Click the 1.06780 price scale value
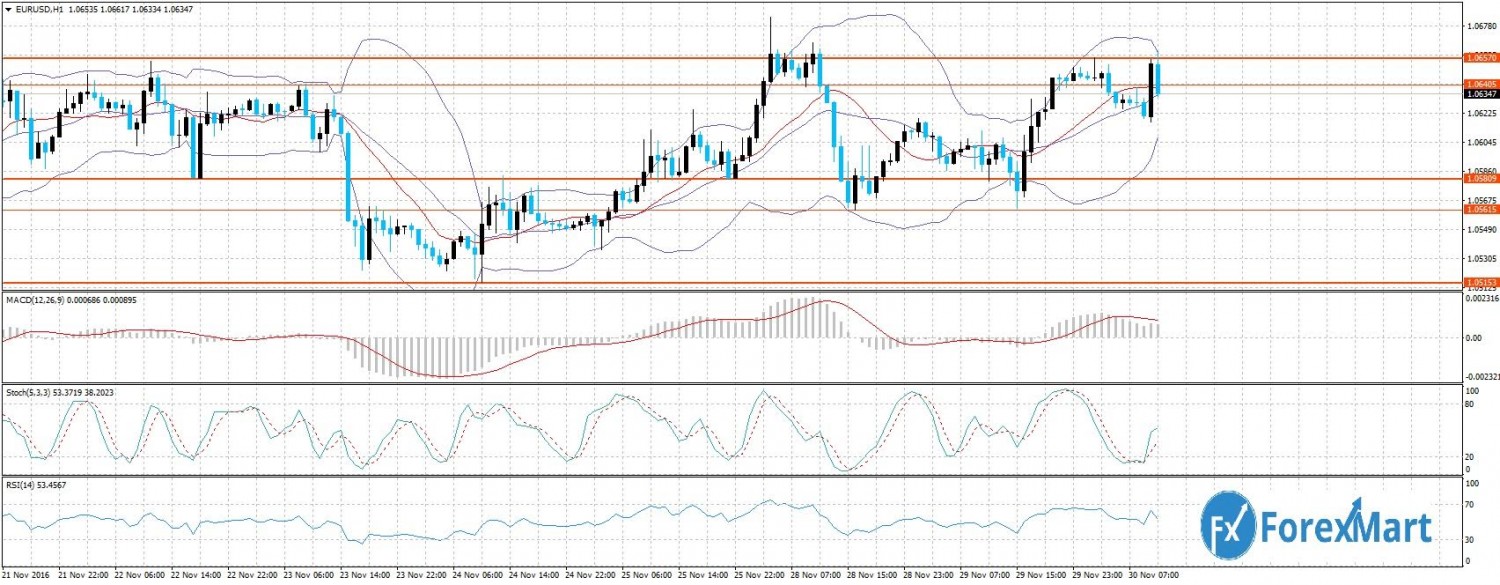This screenshot has height=585, width=1500. 1481,26
